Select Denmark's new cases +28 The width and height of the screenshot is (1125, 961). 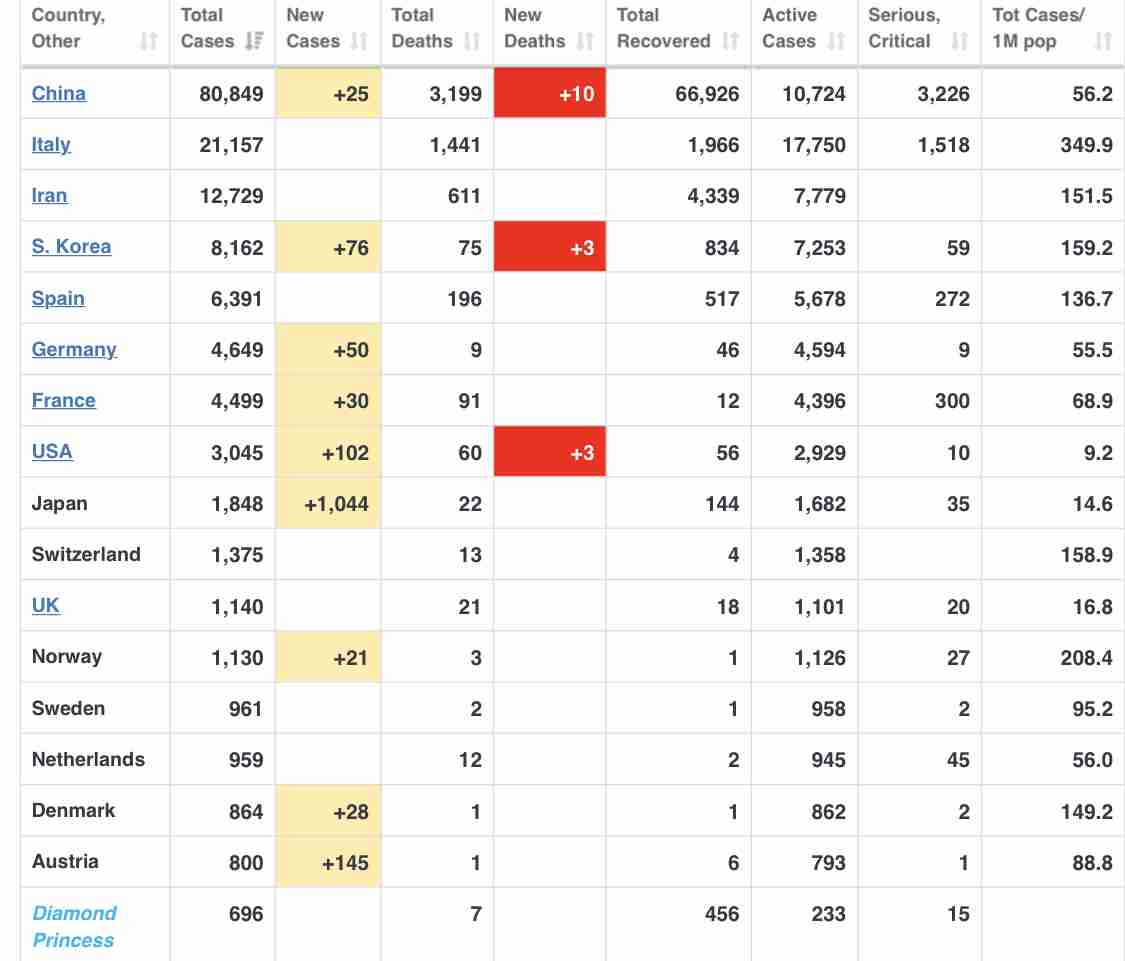(328, 811)
